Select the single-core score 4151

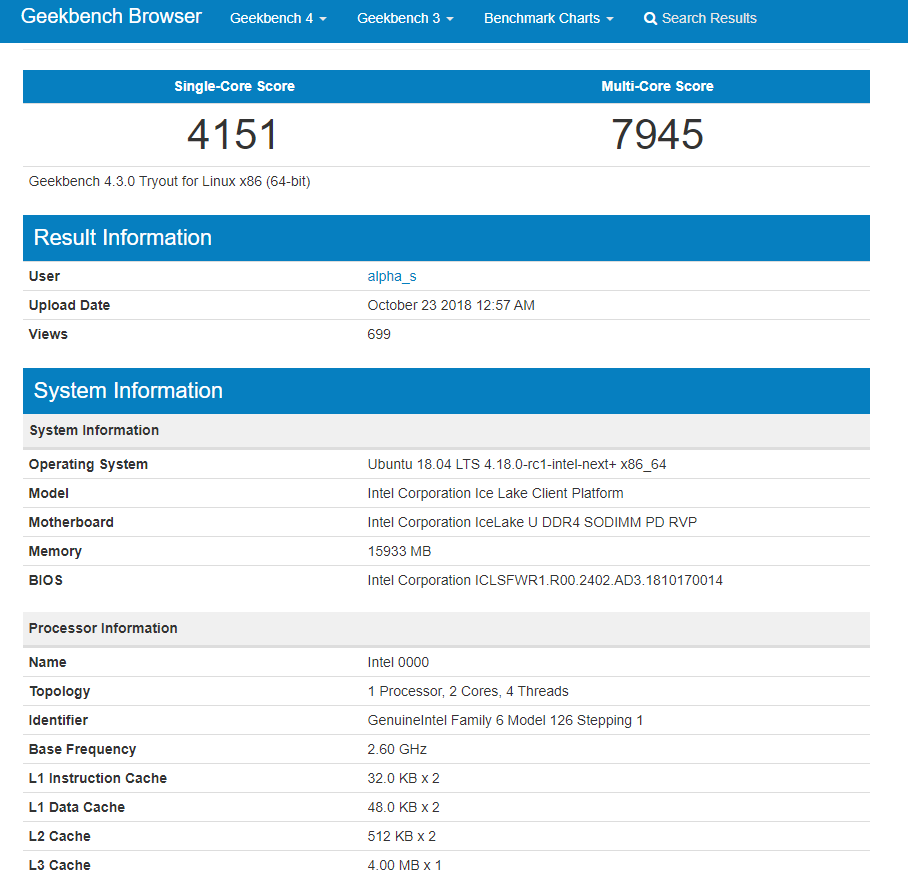pyautogui.click(x=233, y=134)
